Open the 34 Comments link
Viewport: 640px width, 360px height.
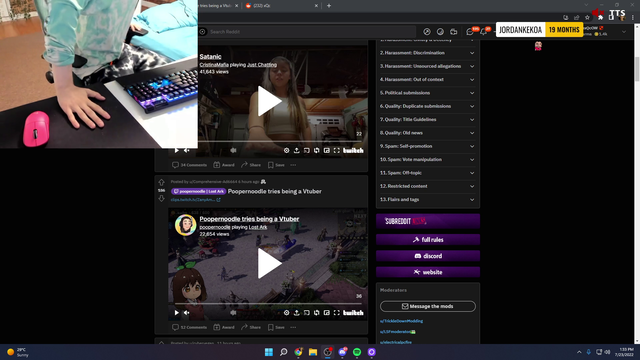point(189,165)
